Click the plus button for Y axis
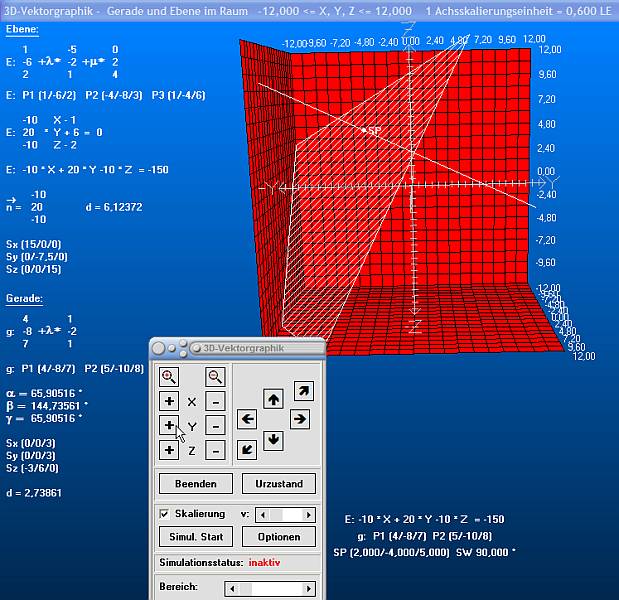The height and width of the screenshot is (600, 619). pos(169,426)
